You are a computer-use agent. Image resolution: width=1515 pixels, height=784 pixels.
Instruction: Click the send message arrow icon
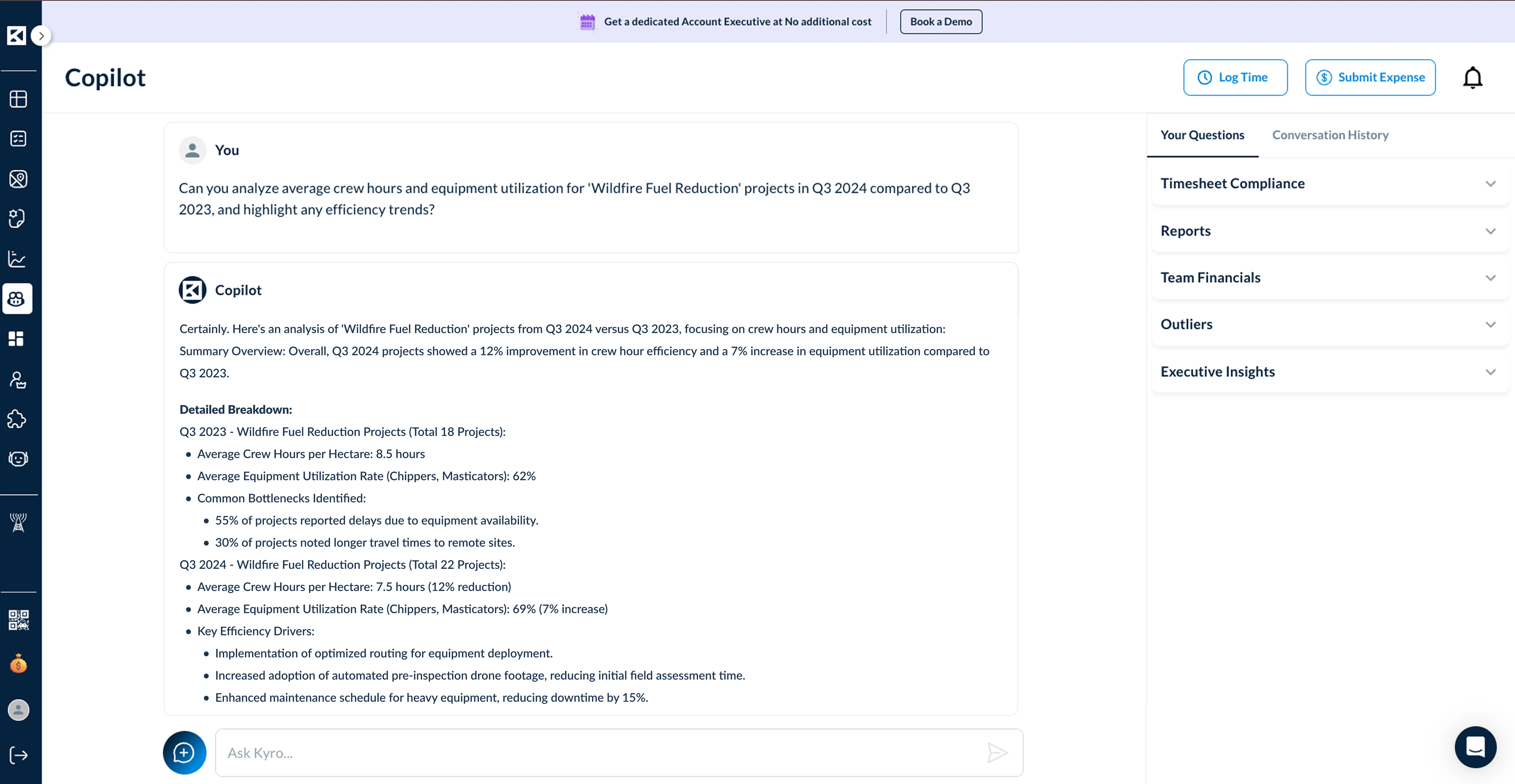(997, 753)
